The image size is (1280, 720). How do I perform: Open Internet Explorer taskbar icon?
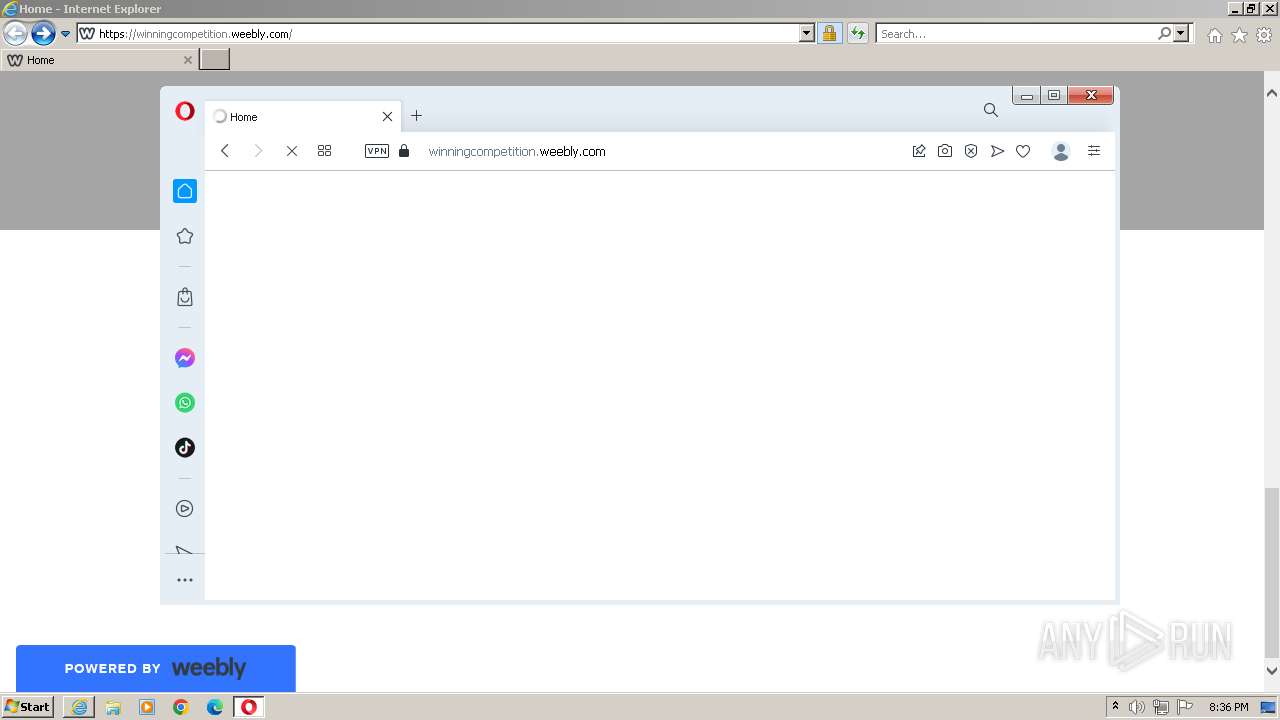click(79, 707)
